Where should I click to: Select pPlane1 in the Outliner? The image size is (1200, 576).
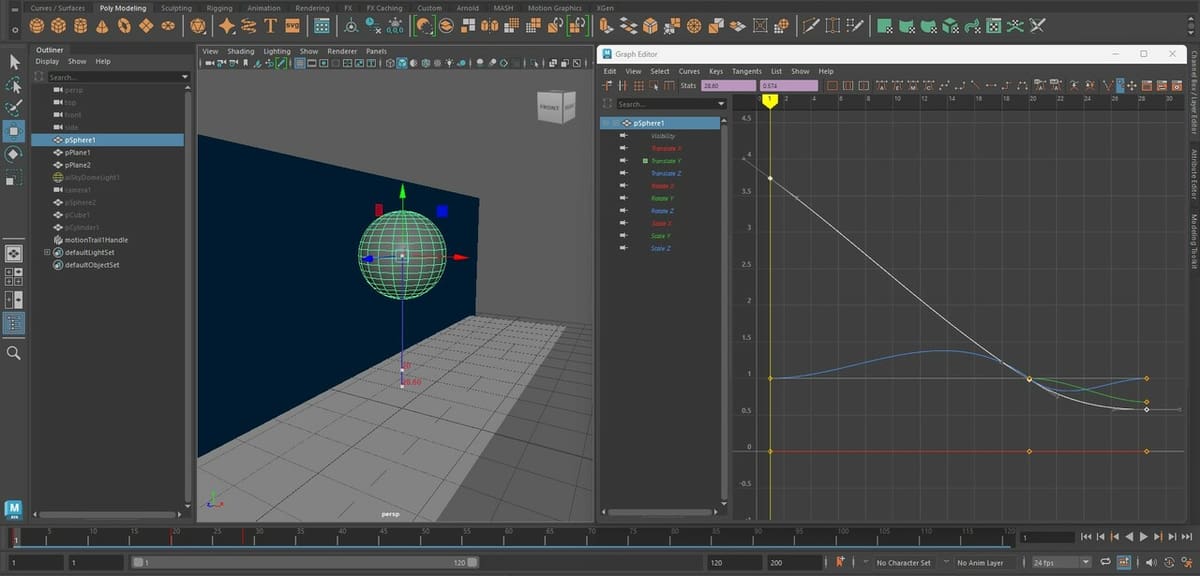pos(77,152)
